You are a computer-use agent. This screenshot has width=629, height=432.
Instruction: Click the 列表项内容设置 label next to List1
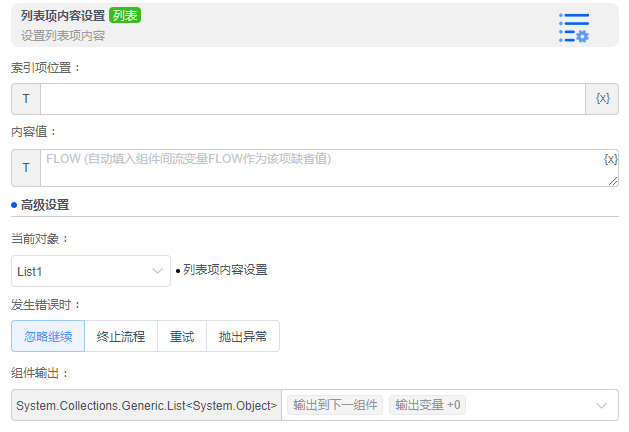[x=225, y=270]
